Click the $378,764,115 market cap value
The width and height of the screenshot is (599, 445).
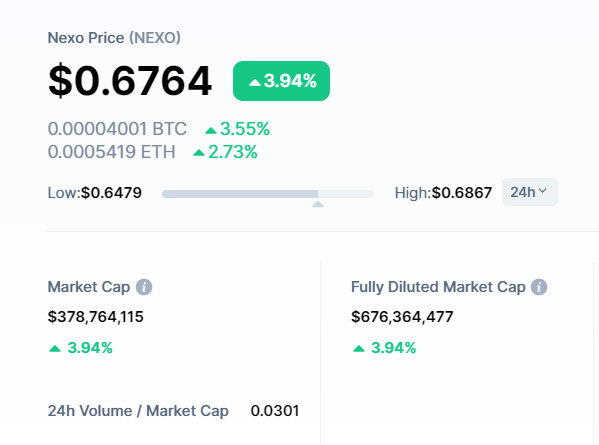pos(96,317)
